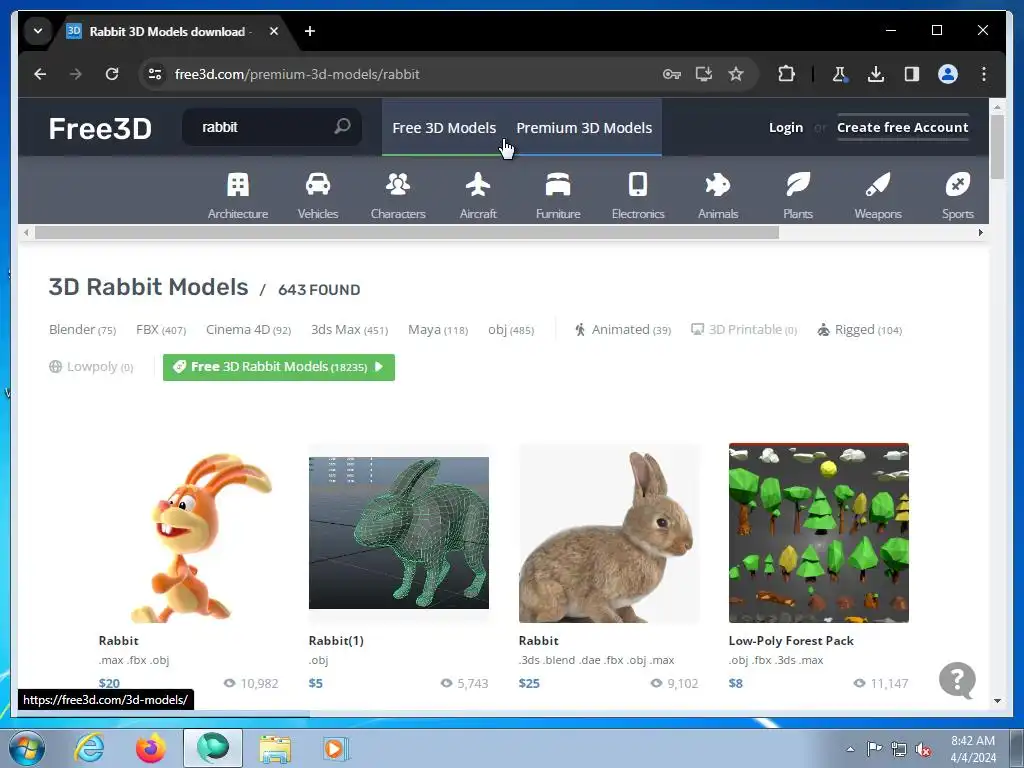Bookmark this page with the star icon
1024x768 pixels.
(x=736, y=74)
